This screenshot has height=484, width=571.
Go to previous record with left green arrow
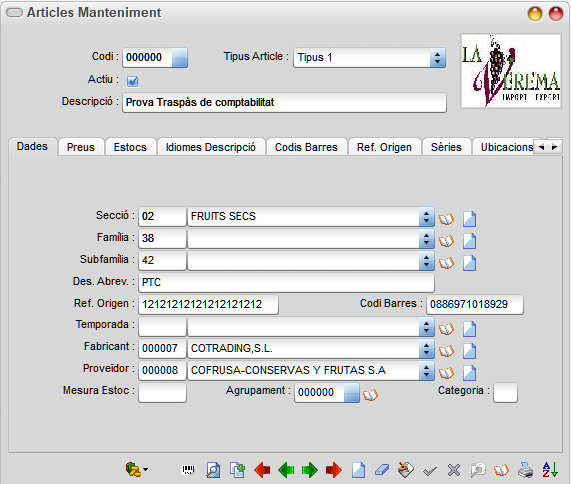click(286, 470)
